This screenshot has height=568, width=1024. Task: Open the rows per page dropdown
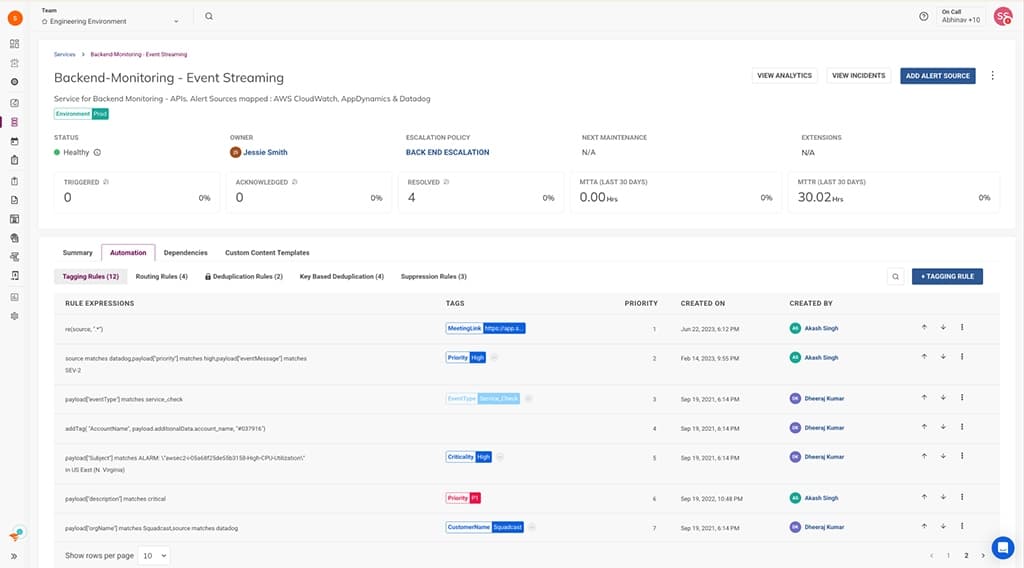click(154, 556)
